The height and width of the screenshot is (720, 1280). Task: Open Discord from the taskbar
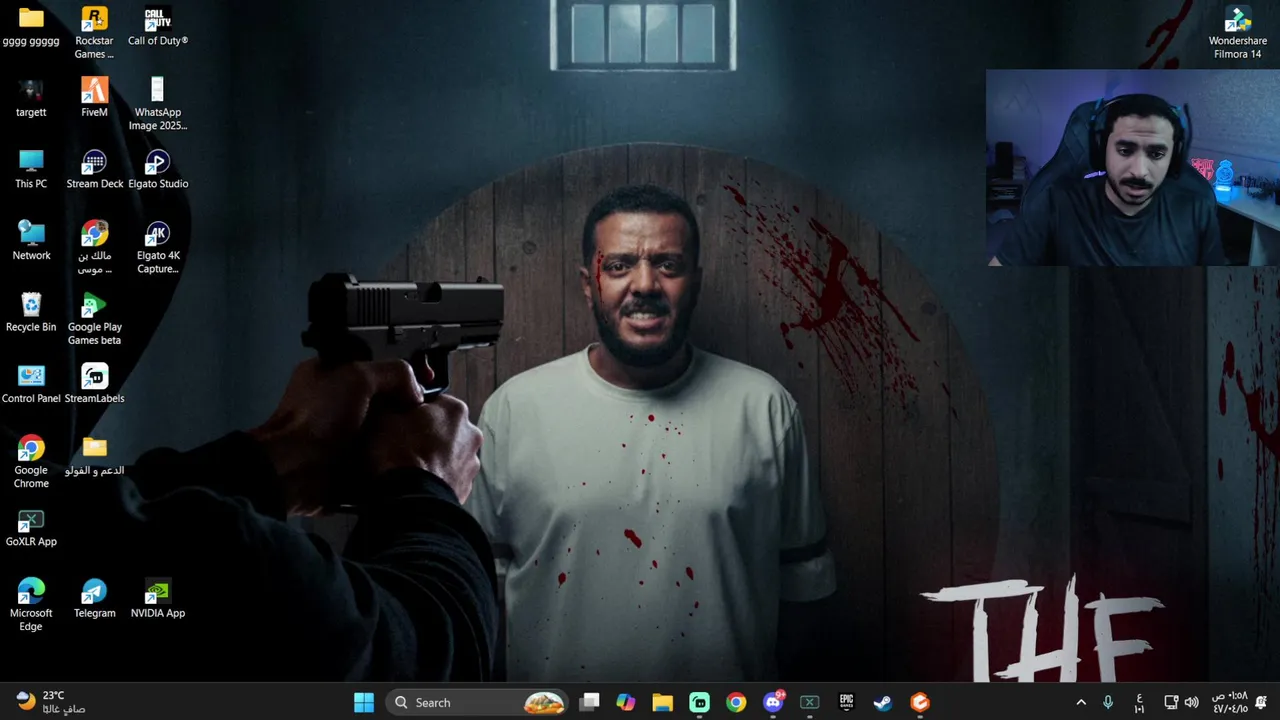pyautogui.click(x=773, y=702)
